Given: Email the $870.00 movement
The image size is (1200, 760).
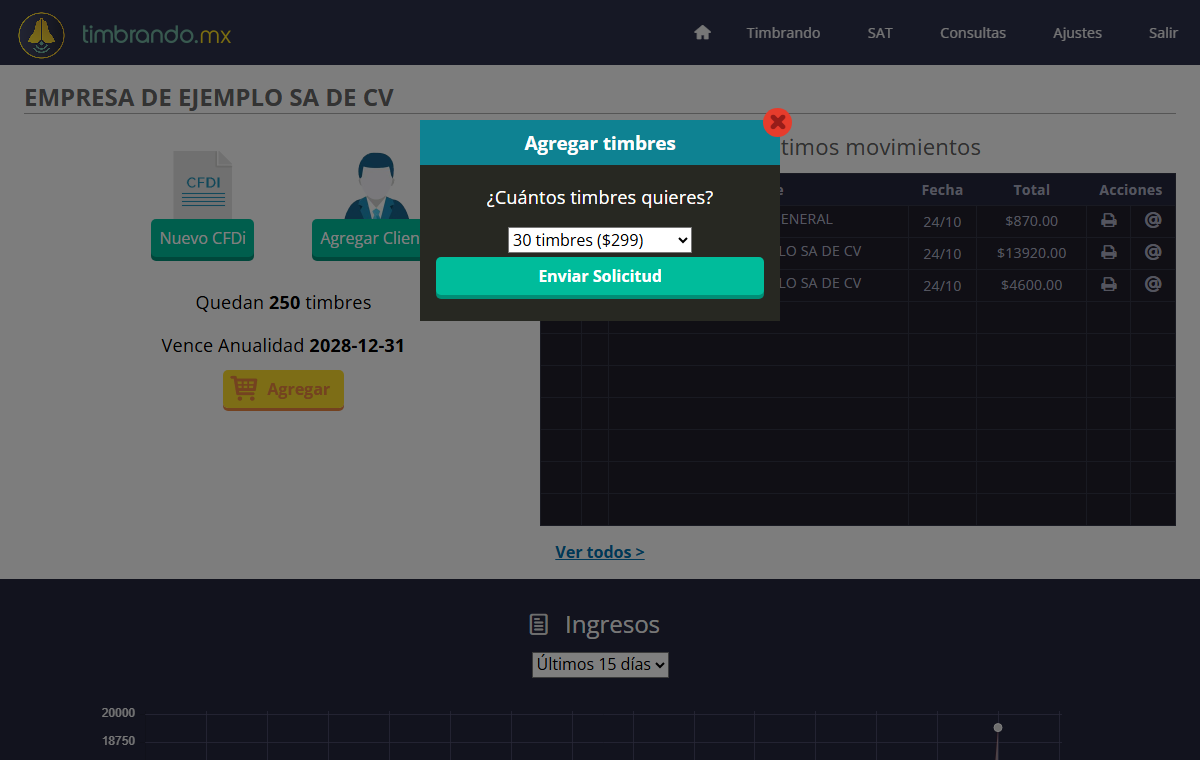Looking at the screenshot, I should click(1153, 220).
